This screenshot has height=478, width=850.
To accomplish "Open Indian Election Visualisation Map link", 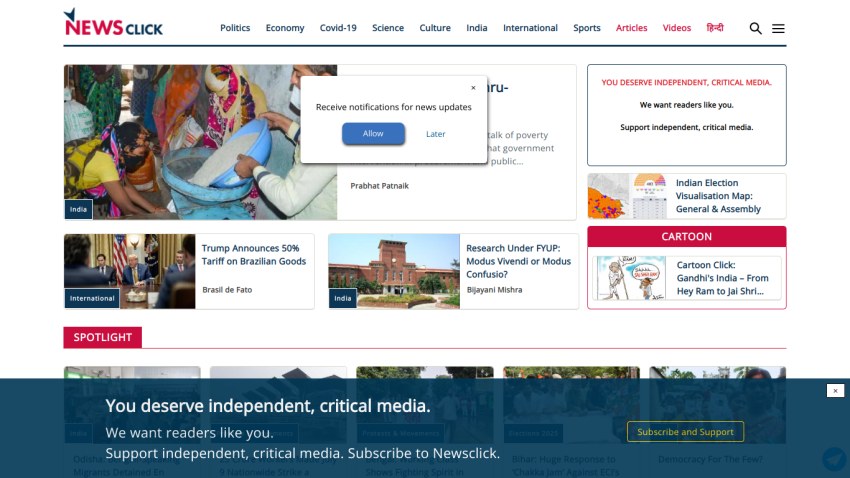I will coord(718,196).
